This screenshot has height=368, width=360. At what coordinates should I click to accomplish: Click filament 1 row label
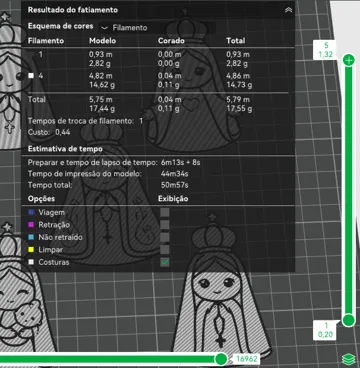tap(41, 54)
